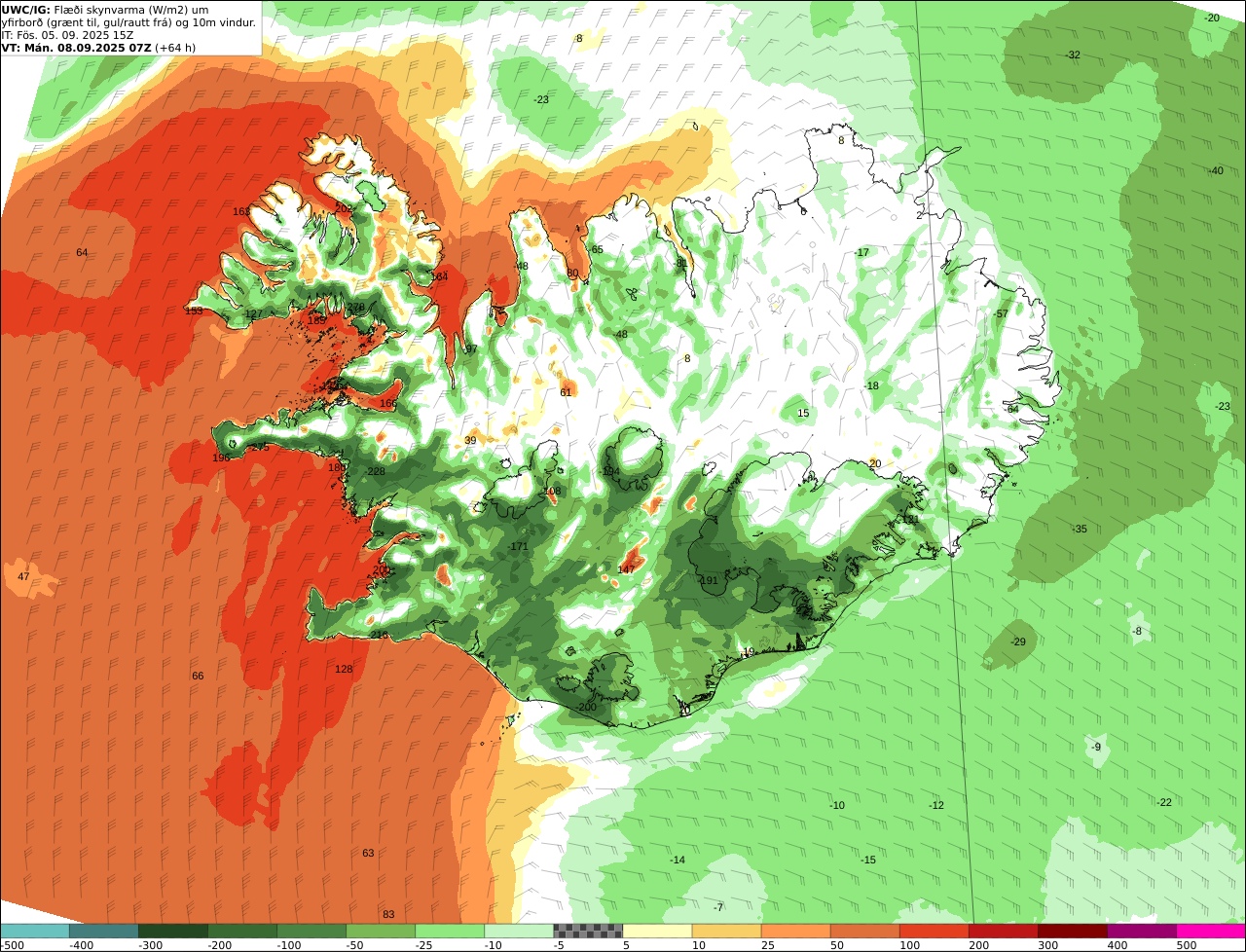Viewport: 1246px width, 952px height.
Task: Click the '196' map value
Action: pos(221,458)
